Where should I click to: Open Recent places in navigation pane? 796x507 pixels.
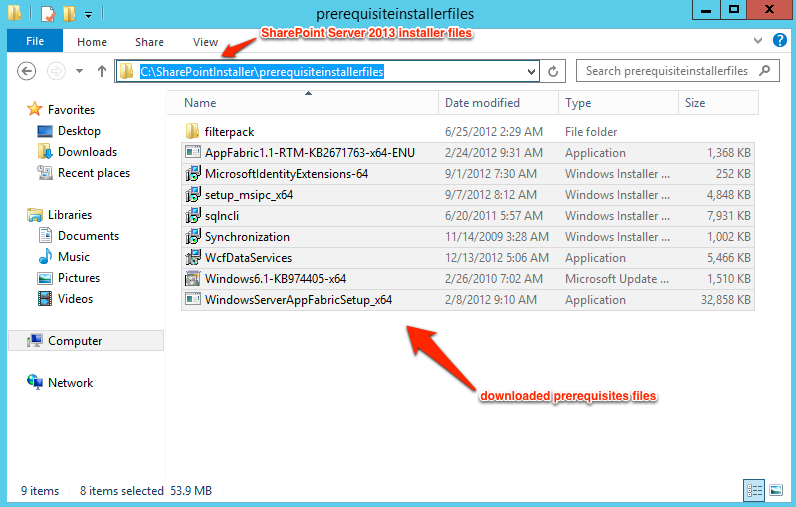(x=93, y=173)
